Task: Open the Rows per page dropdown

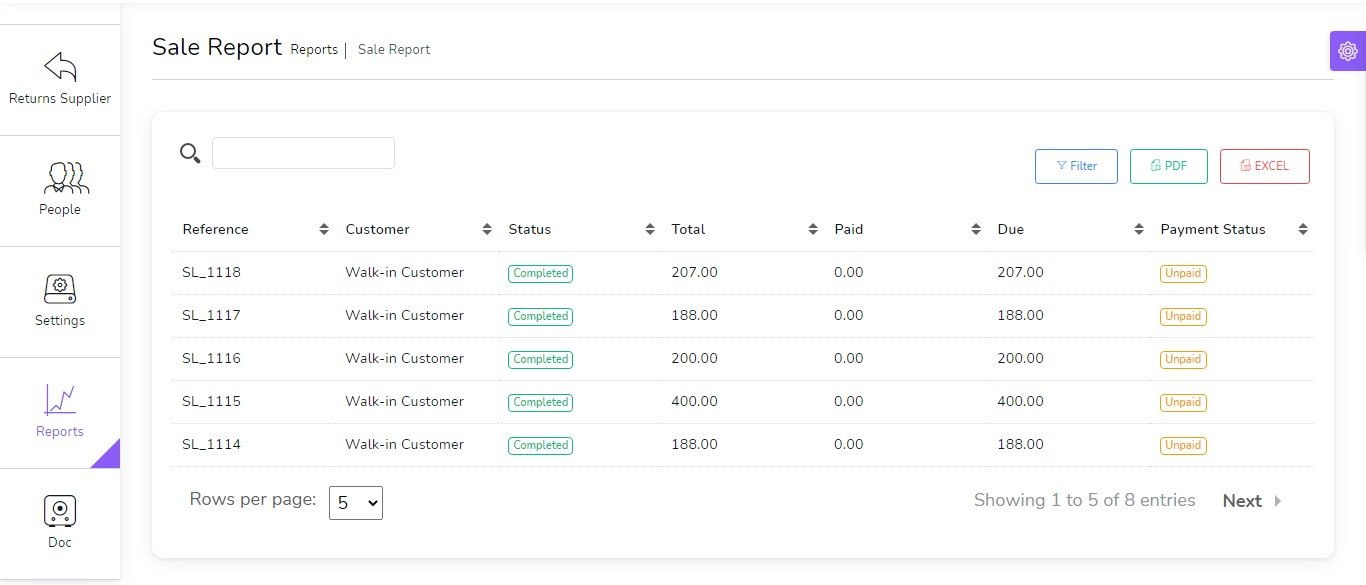Action: click(x=356, y=503)
